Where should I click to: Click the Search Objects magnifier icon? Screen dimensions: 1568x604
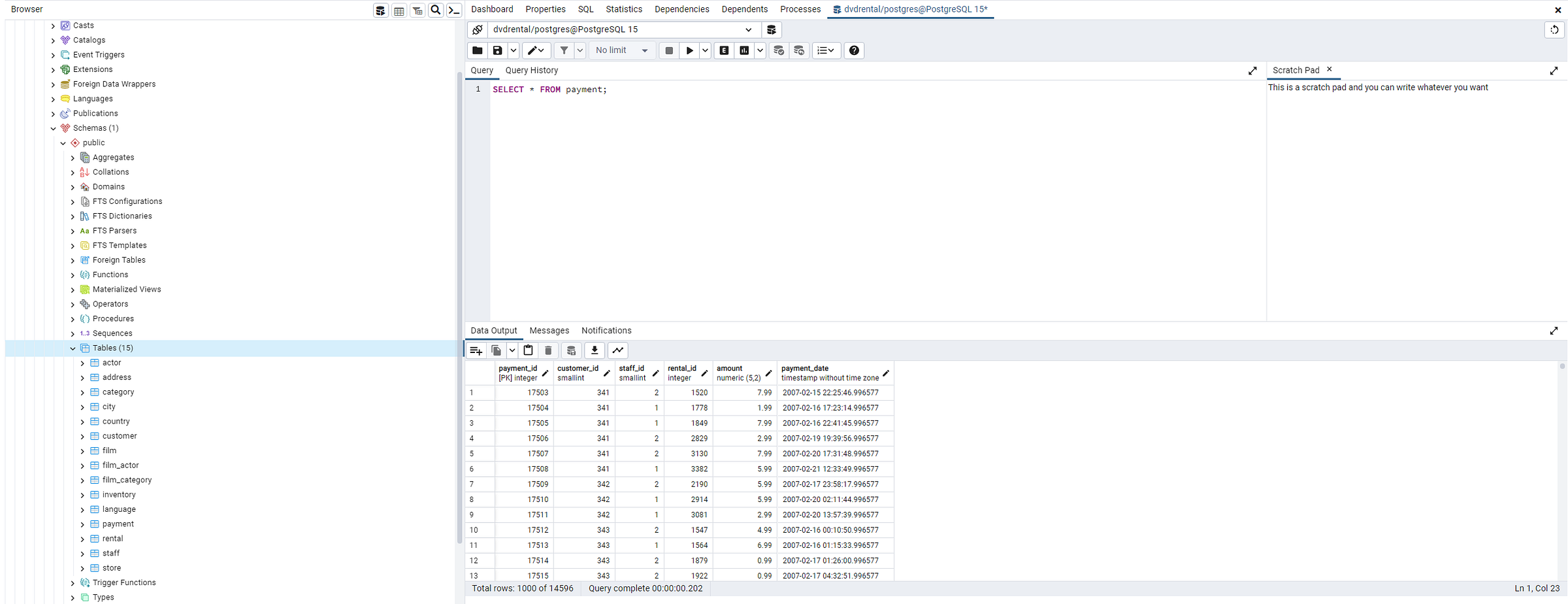[x=436, y=10]
